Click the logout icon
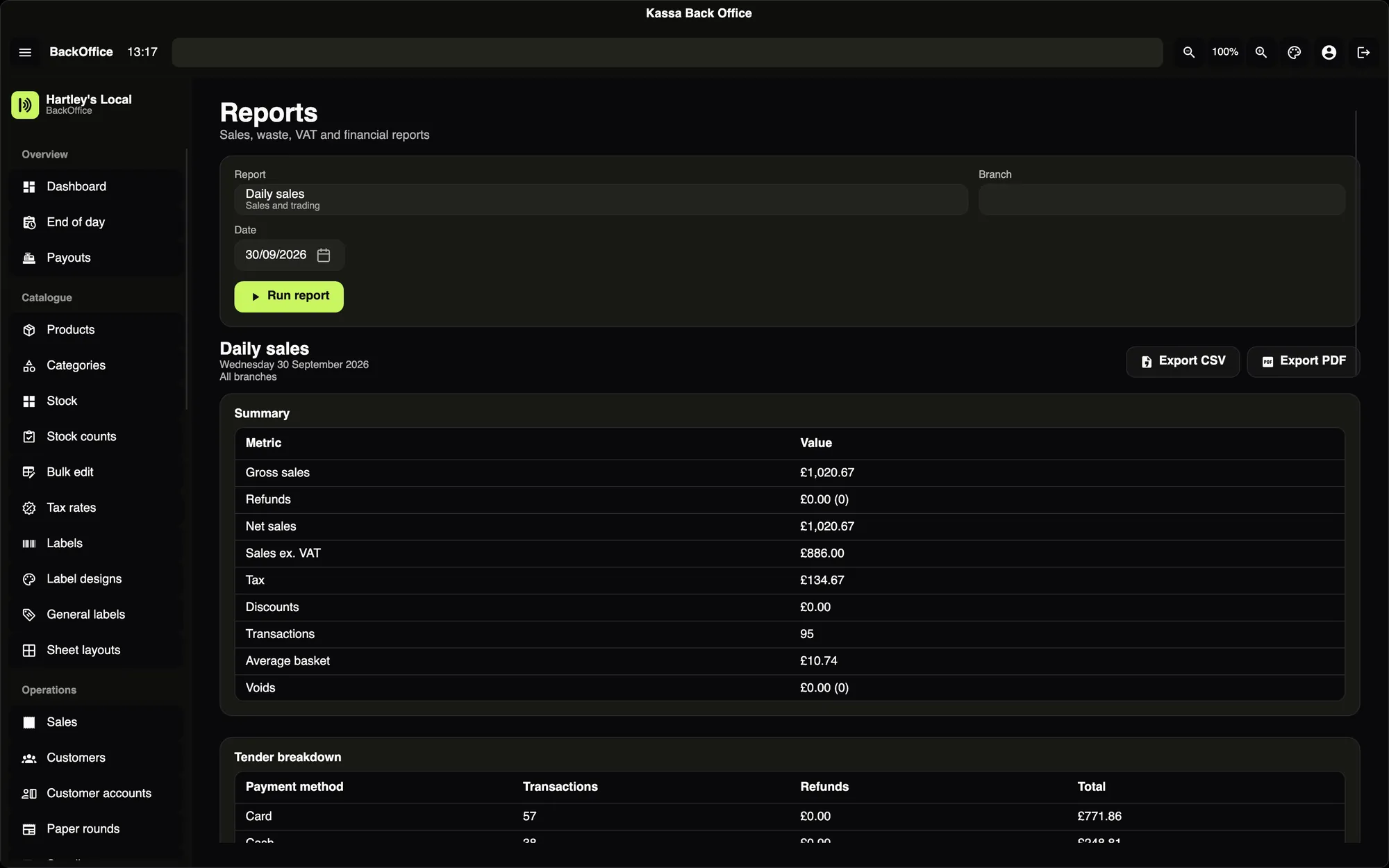 point(1363,52)
